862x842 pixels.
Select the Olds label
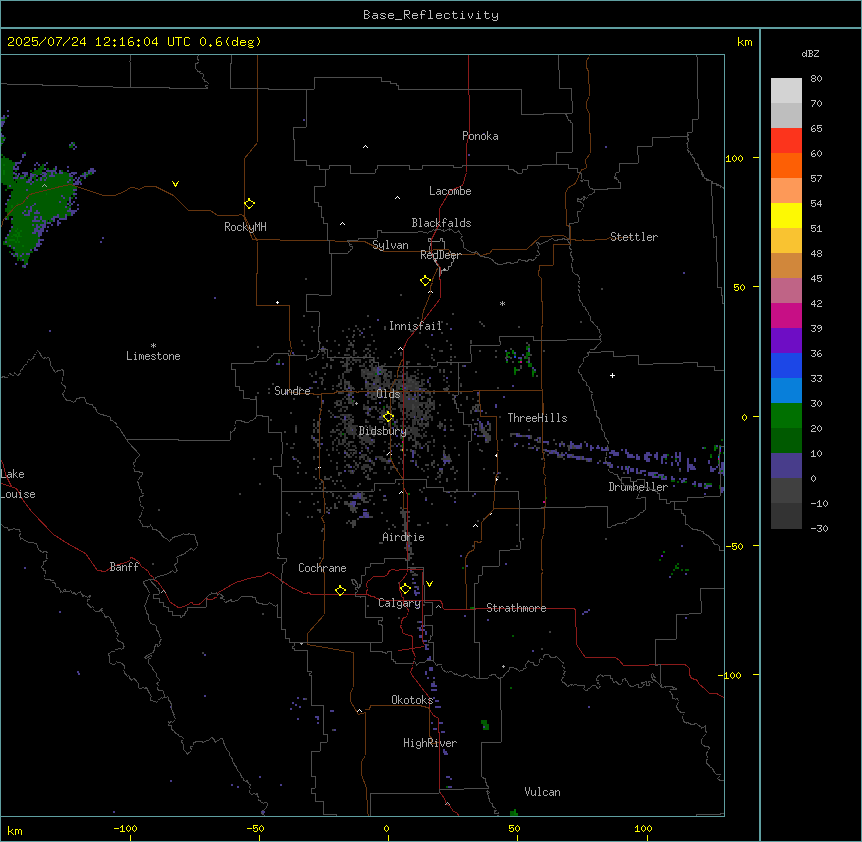388,394
